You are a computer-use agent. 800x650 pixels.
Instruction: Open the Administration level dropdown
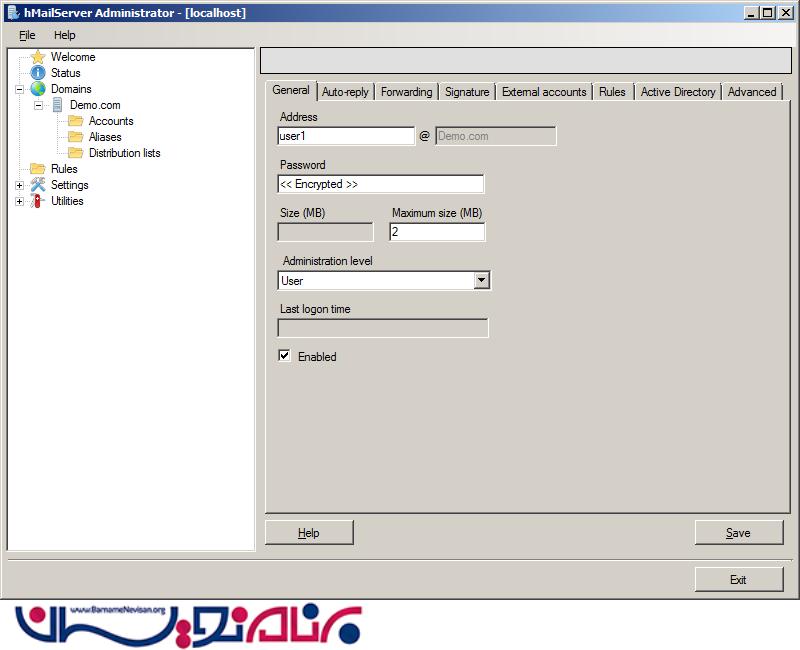(x=481, y=280)
